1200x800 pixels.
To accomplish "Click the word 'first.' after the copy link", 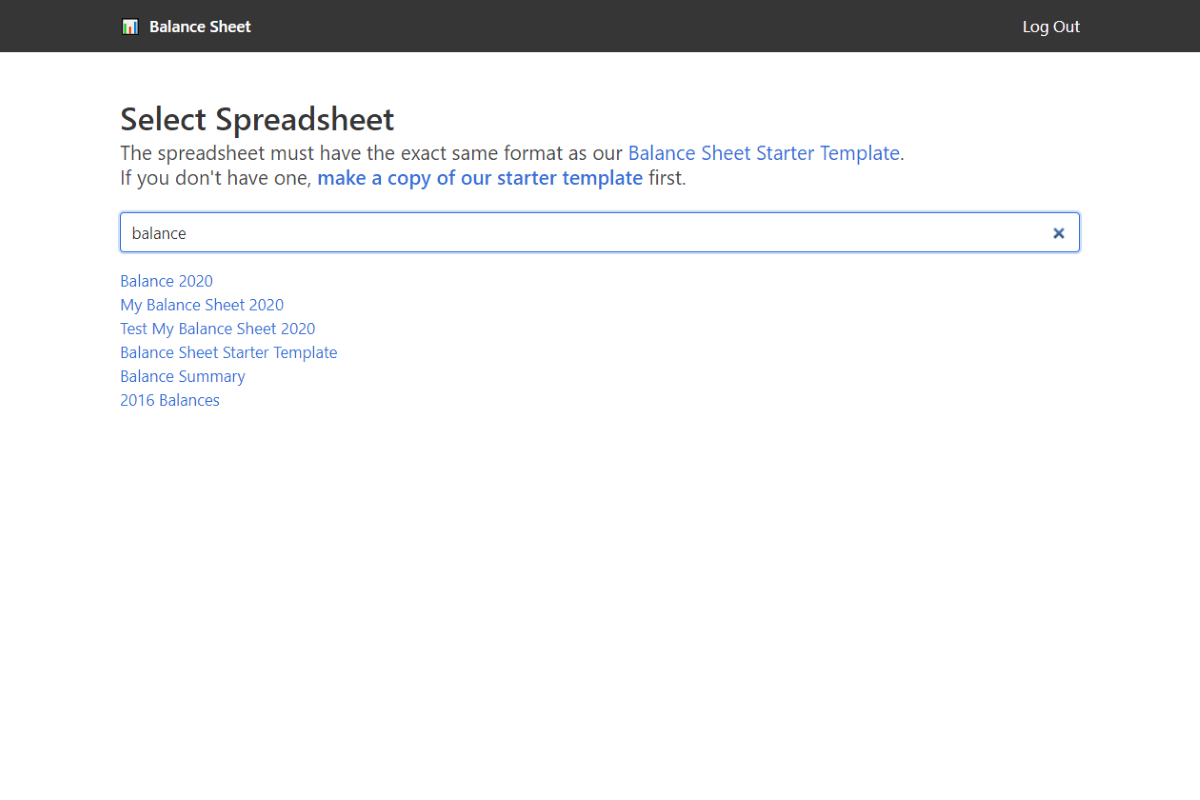I will 666,179.
